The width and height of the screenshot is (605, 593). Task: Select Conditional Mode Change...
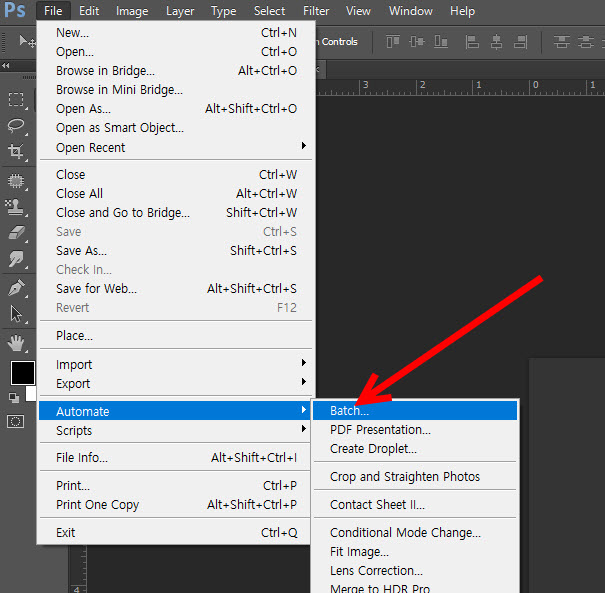tap(415, 532)
